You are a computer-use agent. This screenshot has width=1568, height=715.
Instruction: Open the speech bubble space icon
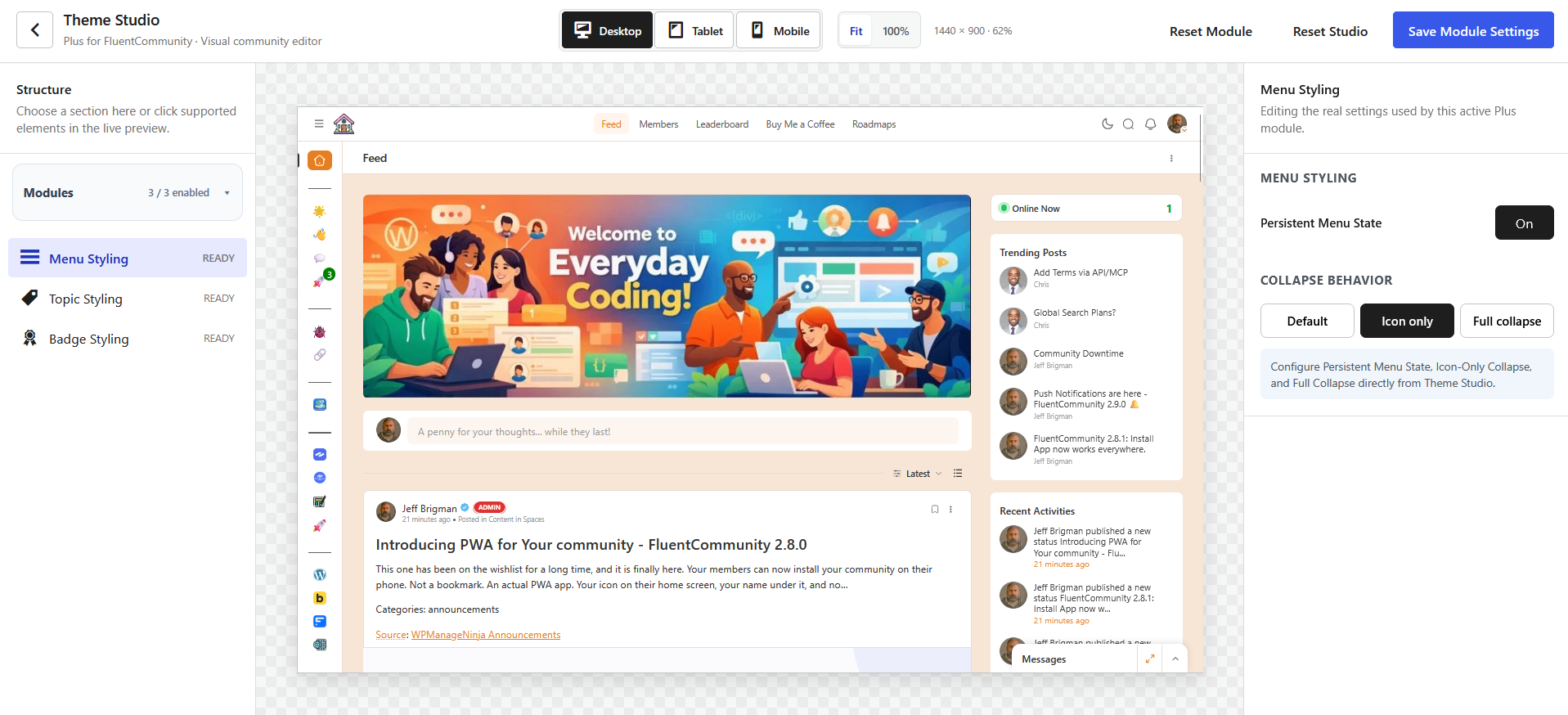(x=320, y=258)
